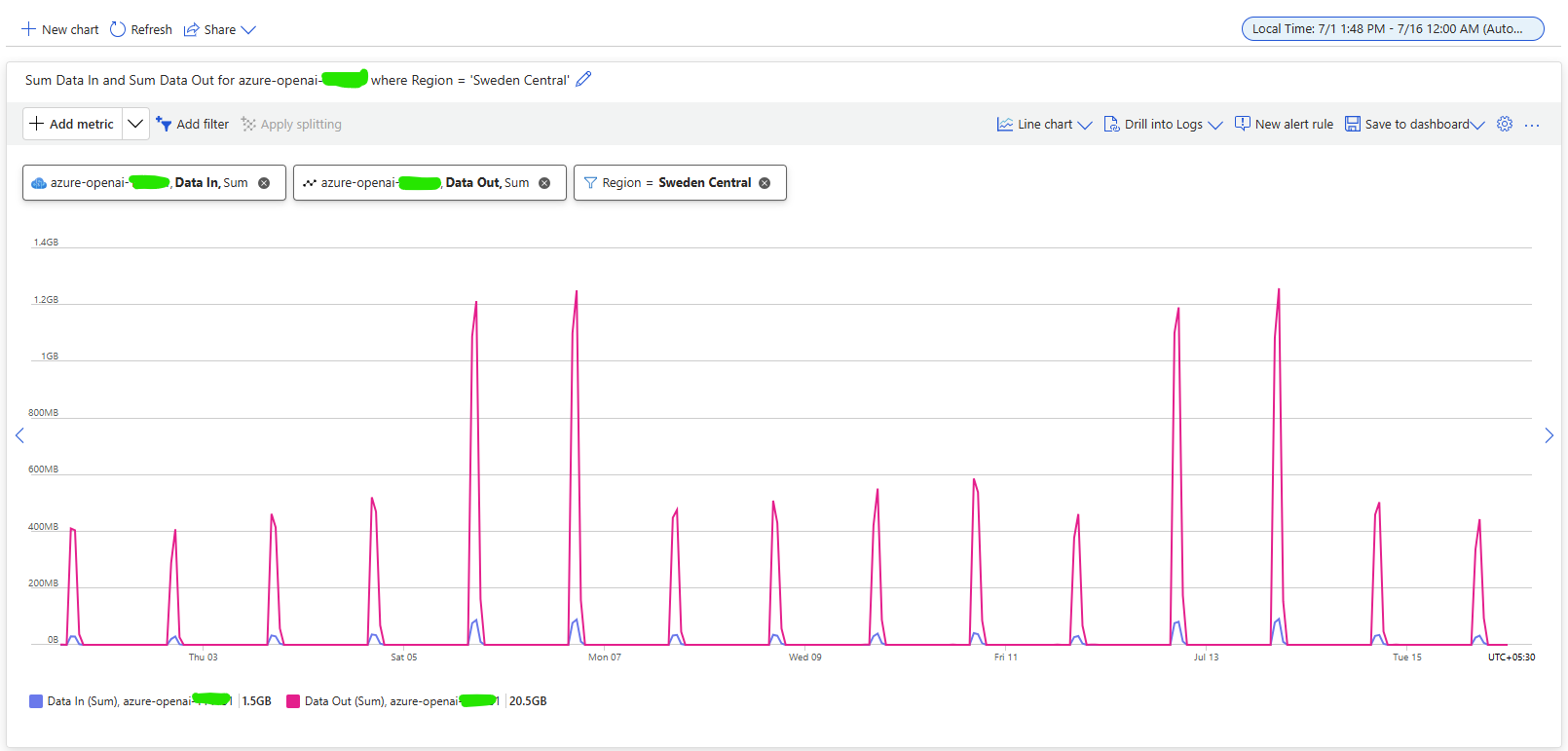Navigate chart to previous time range
This screenshot has height=751, width=1568.
(19, 435)
